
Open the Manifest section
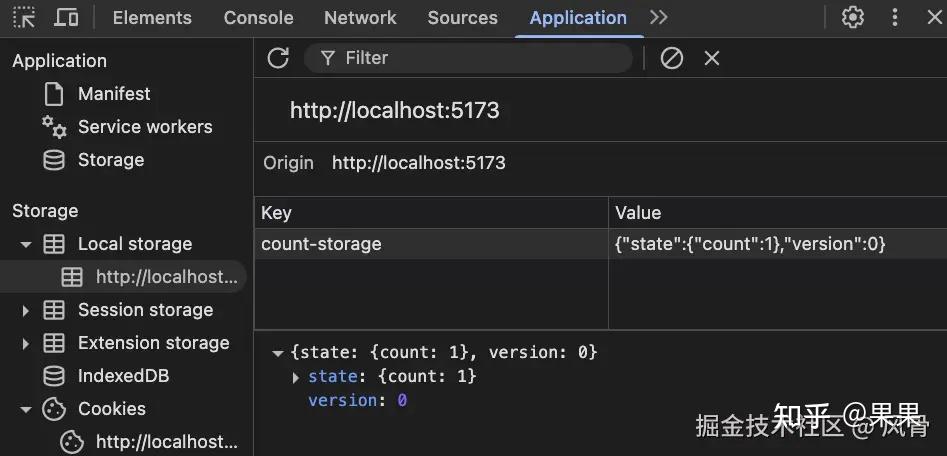pos(114,94)
